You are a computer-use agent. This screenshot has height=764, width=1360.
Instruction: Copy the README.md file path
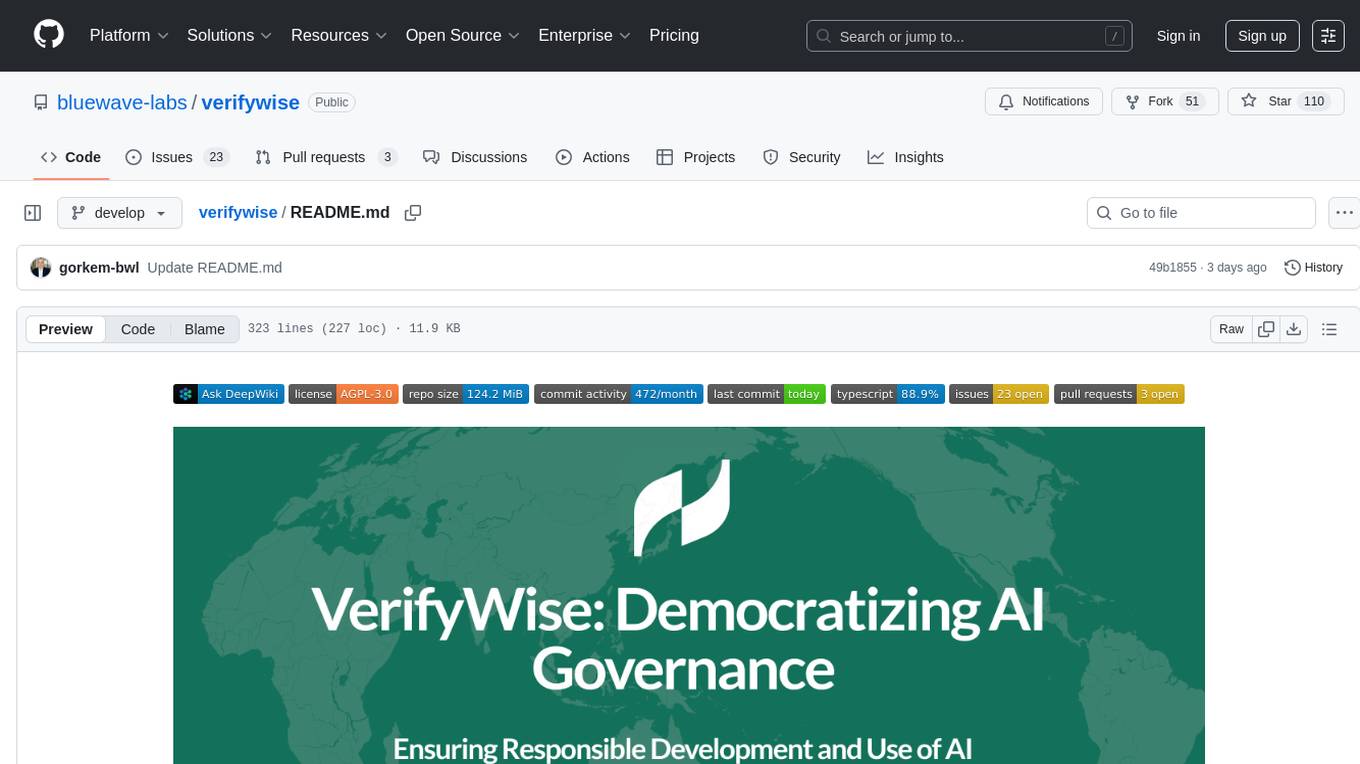[412, 213]
